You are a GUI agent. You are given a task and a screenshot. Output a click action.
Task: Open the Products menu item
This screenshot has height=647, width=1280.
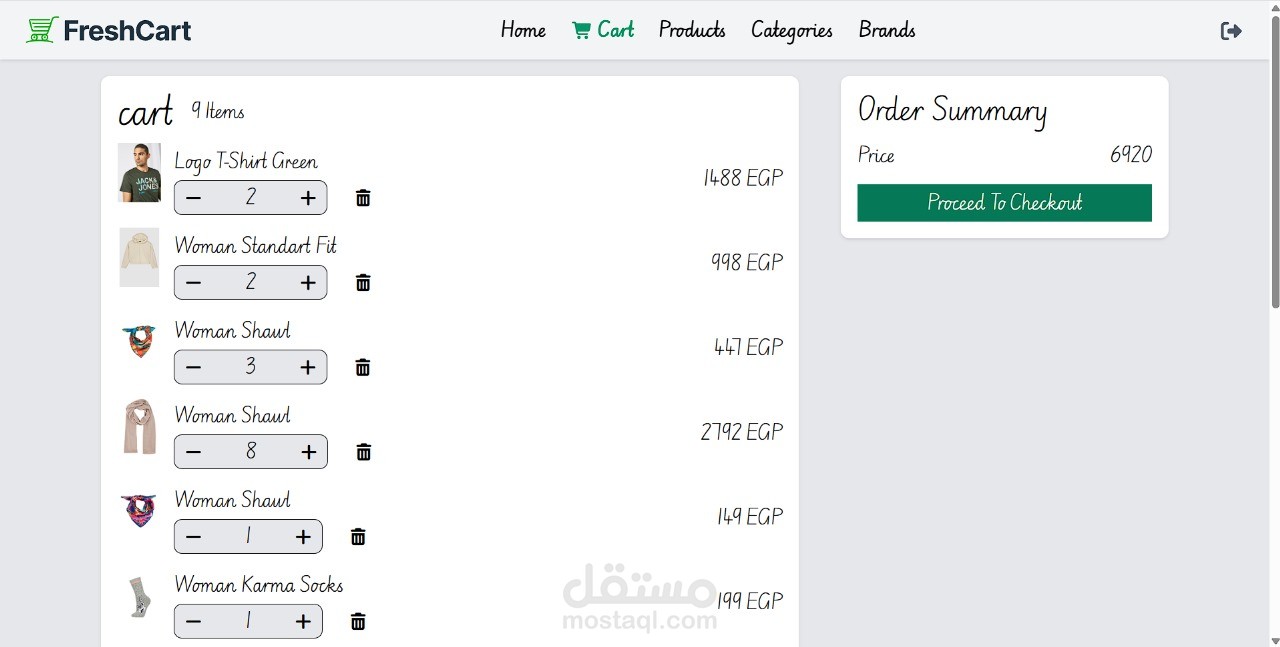tap(692, 30)
